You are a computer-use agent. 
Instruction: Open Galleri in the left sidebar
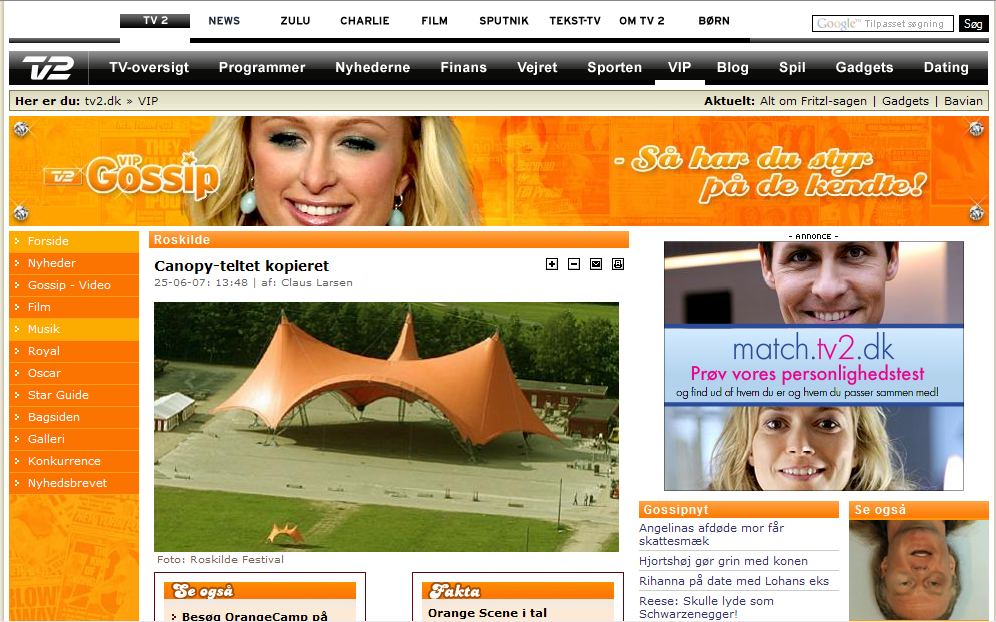[74, 439]
